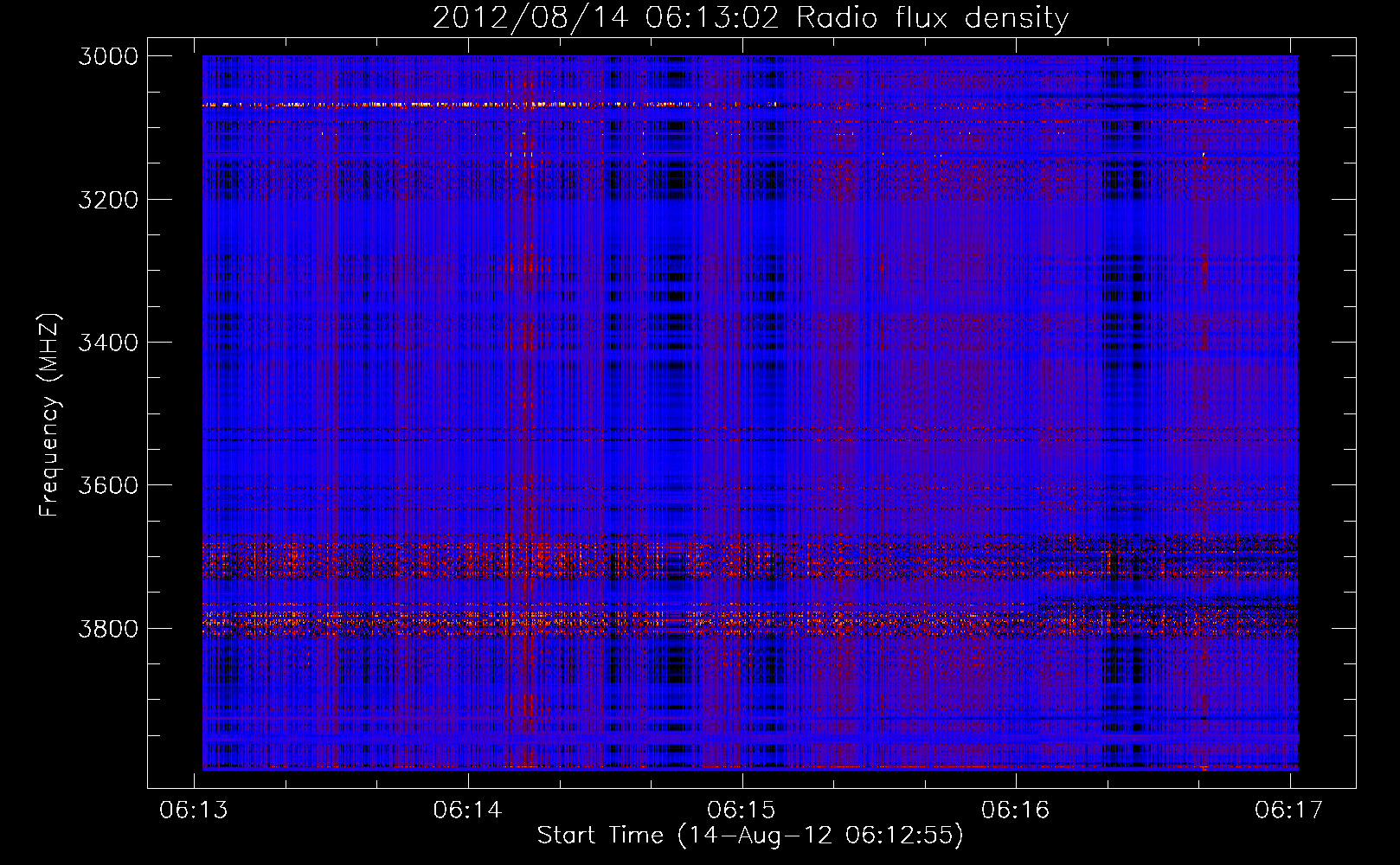Screen dimensions: 1400x865
Task: Click the 06:15 time axis label
Action: coord(742,810)
